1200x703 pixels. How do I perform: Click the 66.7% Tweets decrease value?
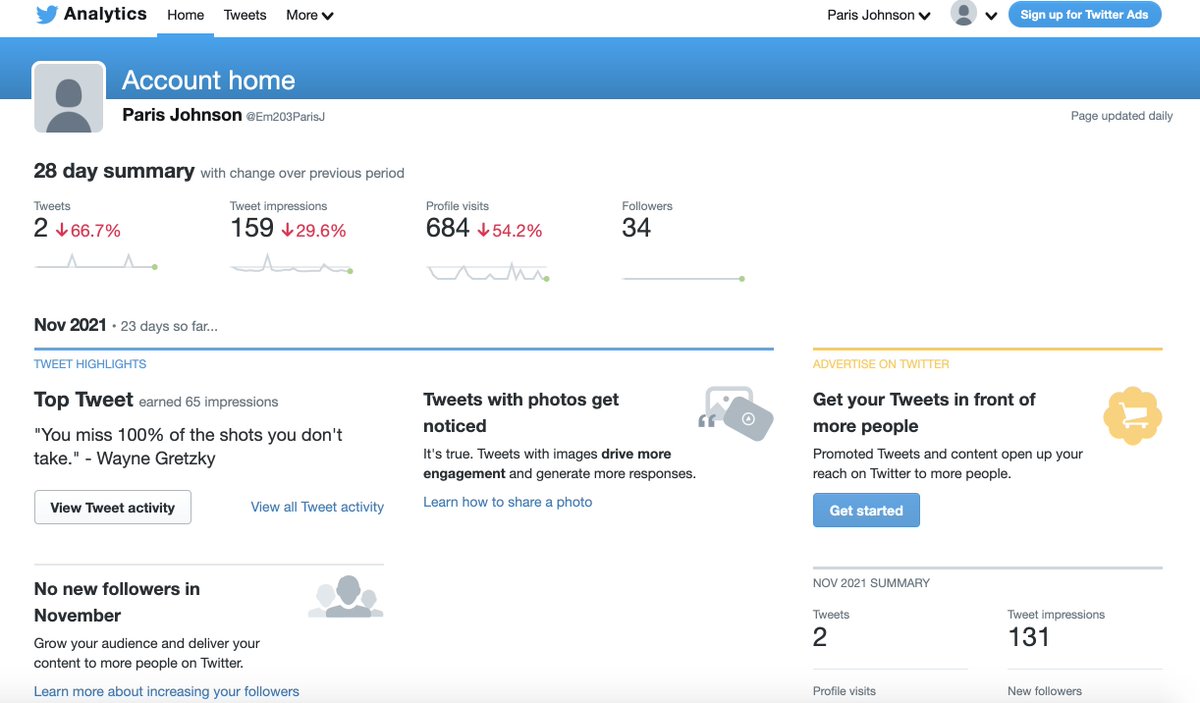tap(88, 231)
